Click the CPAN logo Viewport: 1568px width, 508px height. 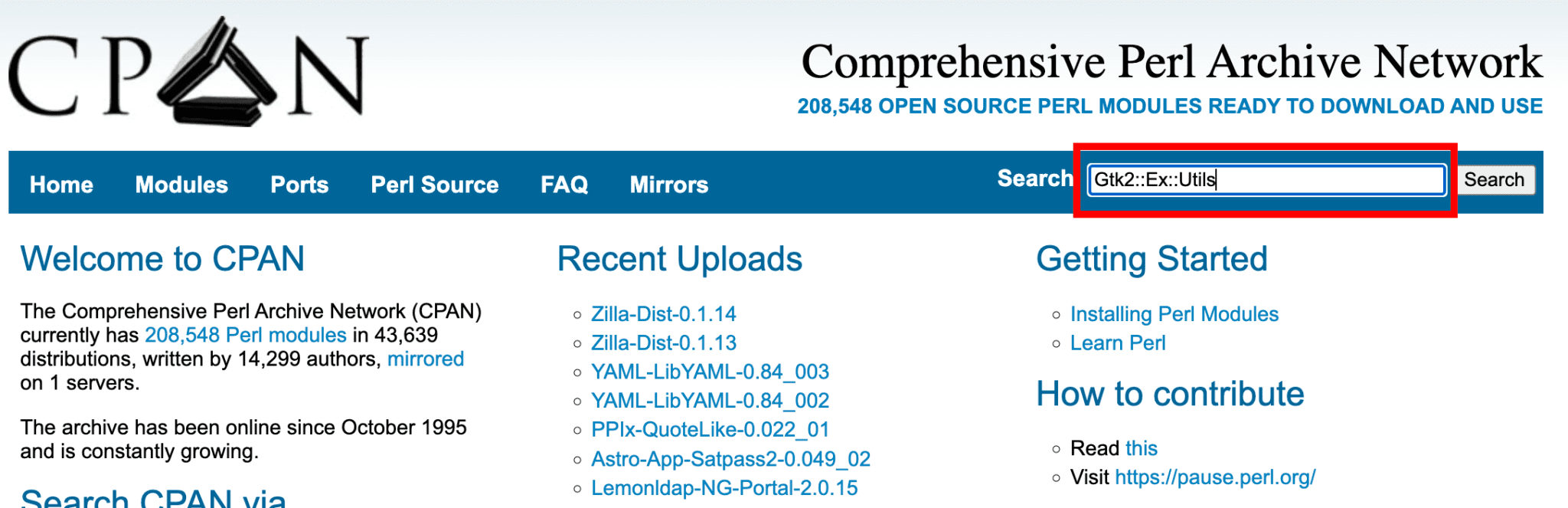coord(188,73)
